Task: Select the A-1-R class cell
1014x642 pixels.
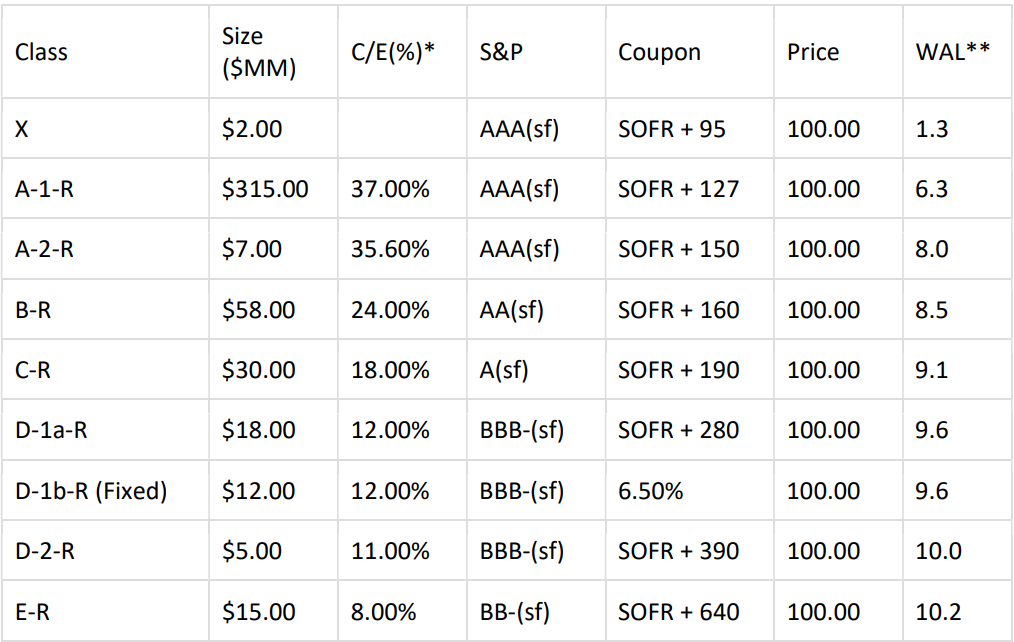Action: click(x=44, y=189)
